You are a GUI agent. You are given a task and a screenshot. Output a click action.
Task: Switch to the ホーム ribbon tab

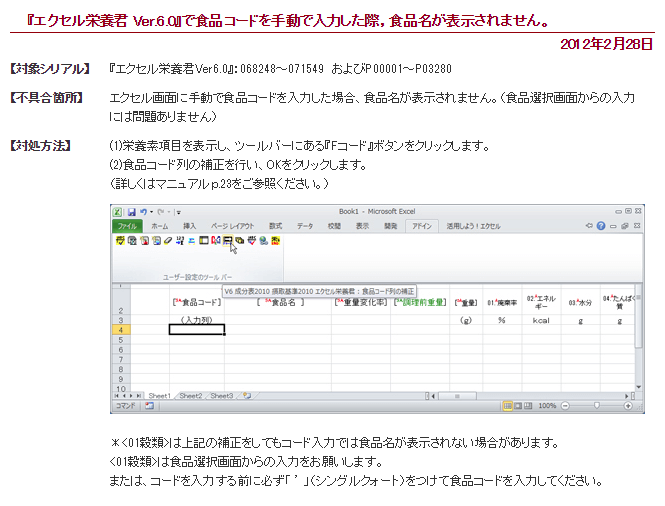click(x=159, y=226)
